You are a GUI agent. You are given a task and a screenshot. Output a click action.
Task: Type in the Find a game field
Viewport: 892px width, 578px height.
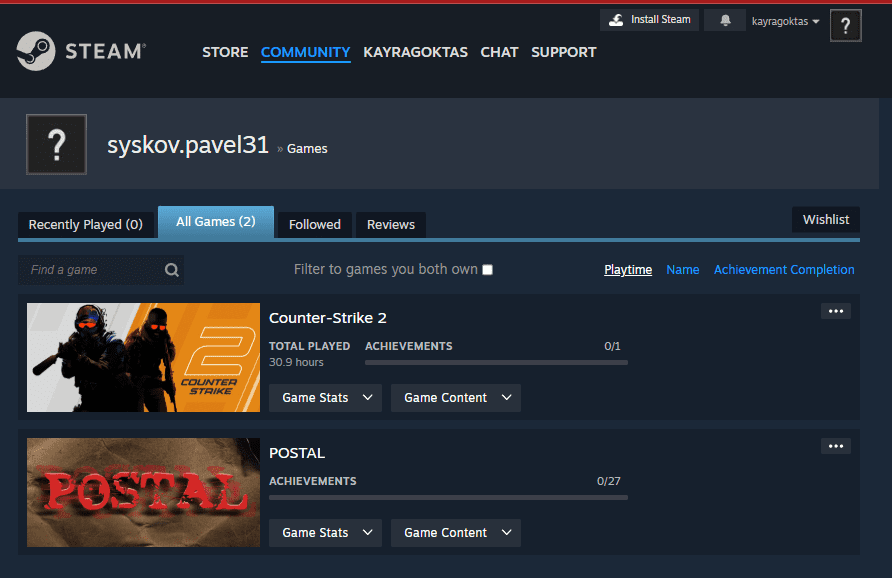[90, 270]
